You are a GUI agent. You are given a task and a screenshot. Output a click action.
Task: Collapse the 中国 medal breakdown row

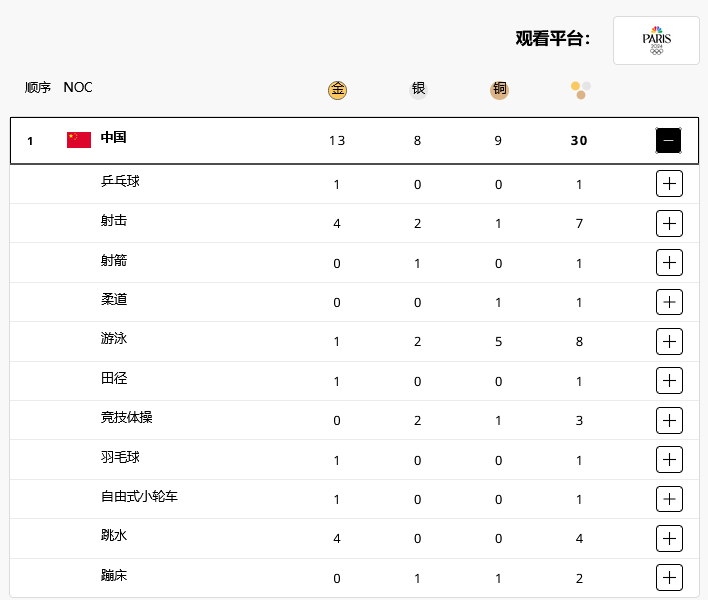point(668,140)
